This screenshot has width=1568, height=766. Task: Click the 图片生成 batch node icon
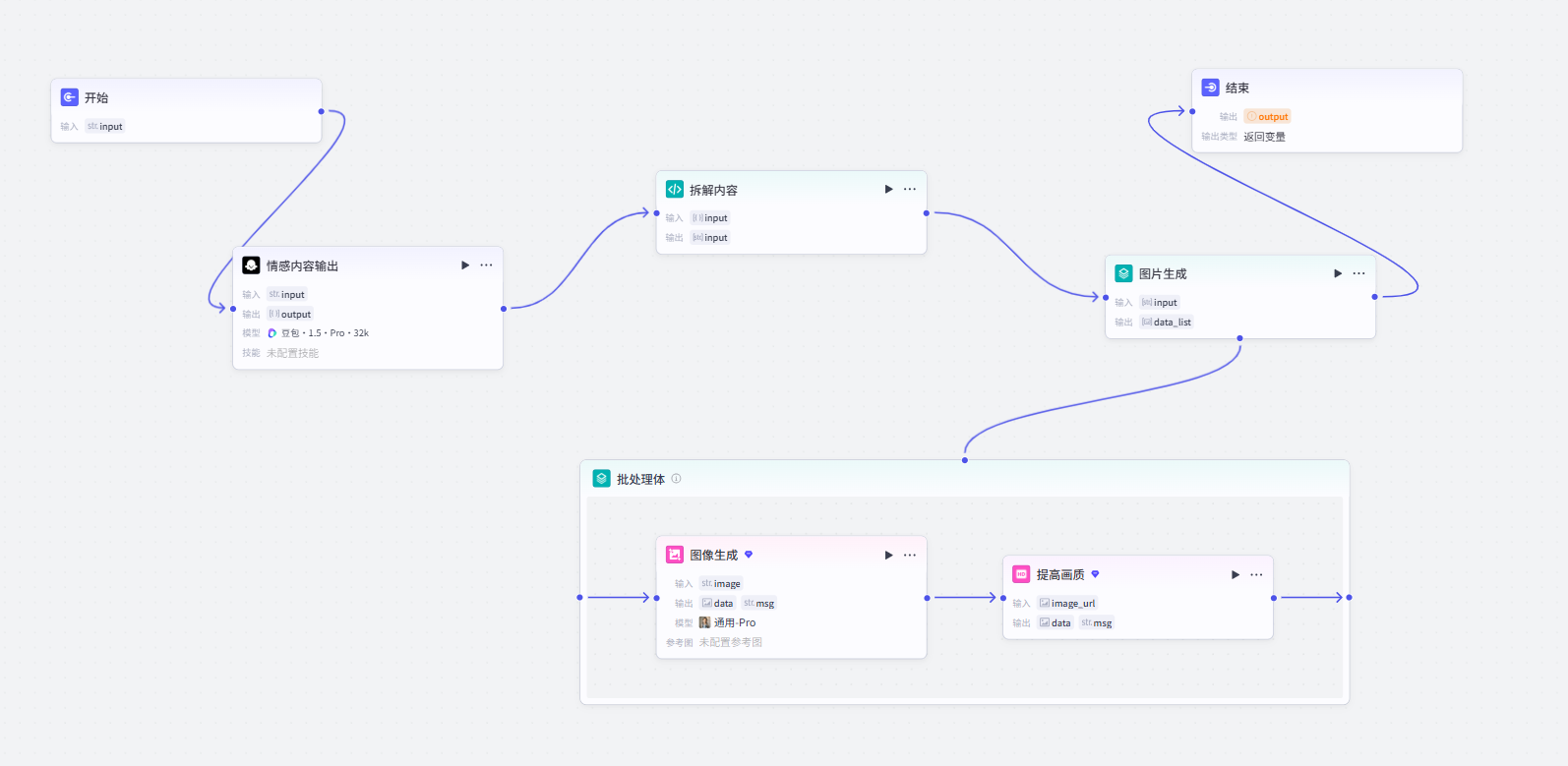click(1124, 273)
